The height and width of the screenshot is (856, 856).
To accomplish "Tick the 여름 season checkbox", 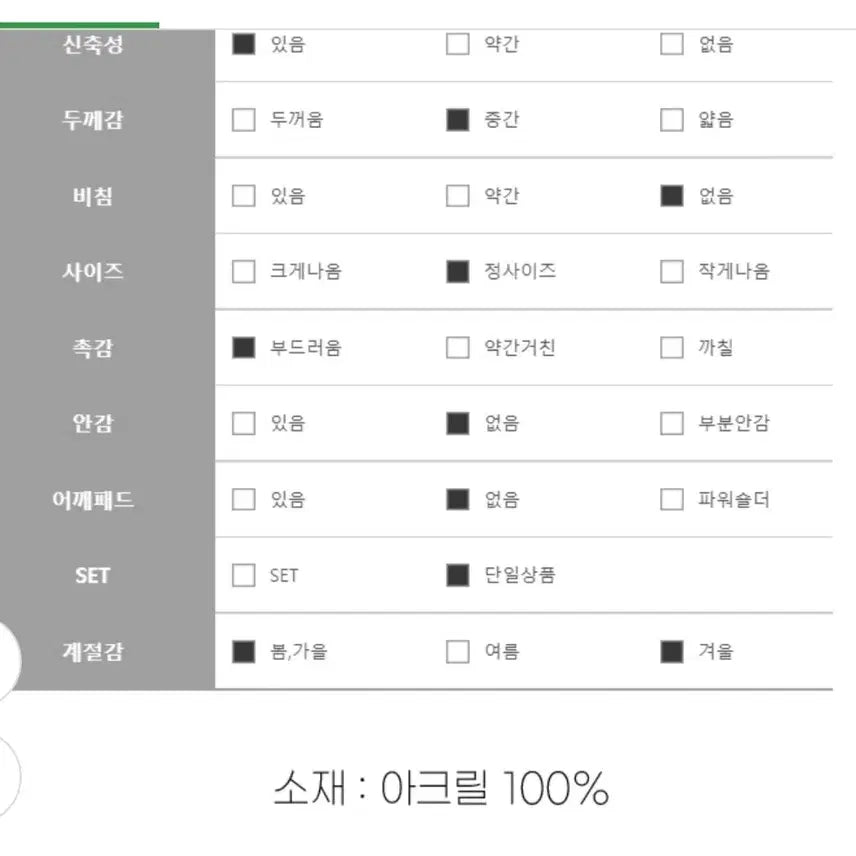I will [x=457, y=652].
